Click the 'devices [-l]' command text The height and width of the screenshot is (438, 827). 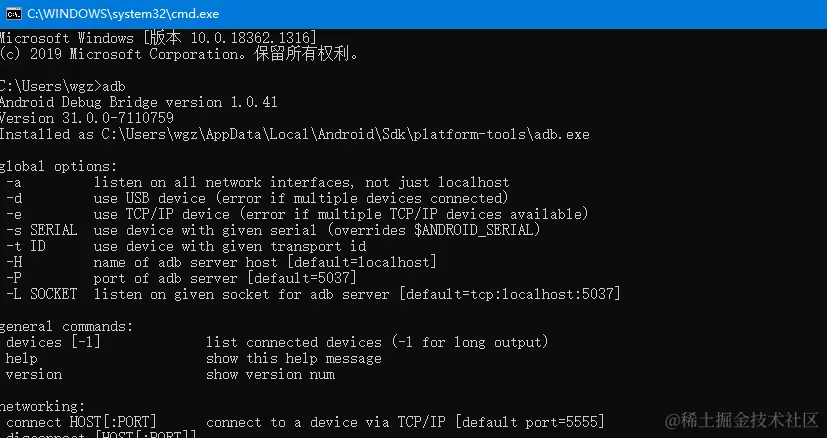(x=53, y=342)
